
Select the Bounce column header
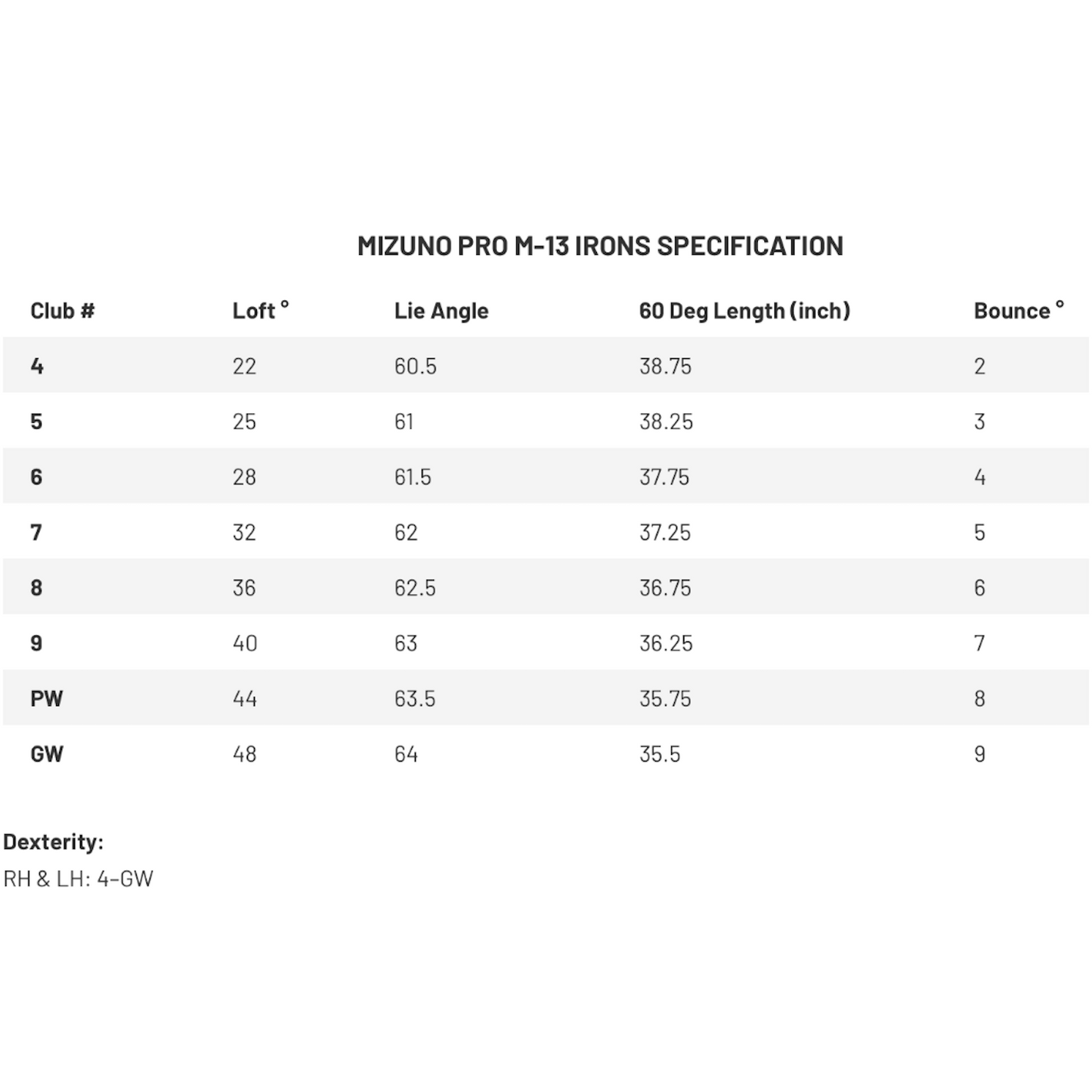1019,310
